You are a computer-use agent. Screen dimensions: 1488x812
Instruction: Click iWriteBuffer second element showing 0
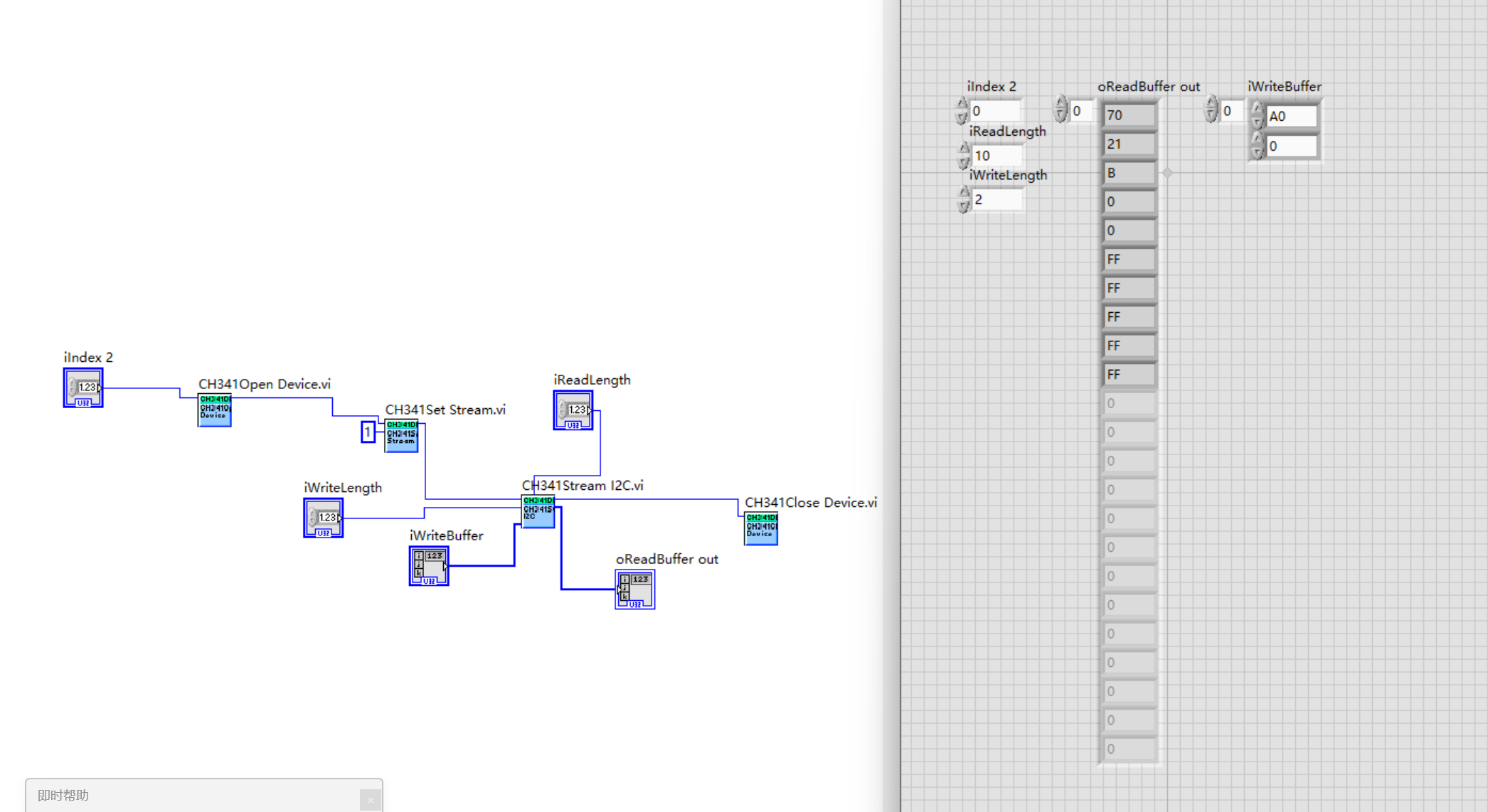click(x=1291, y=146)
